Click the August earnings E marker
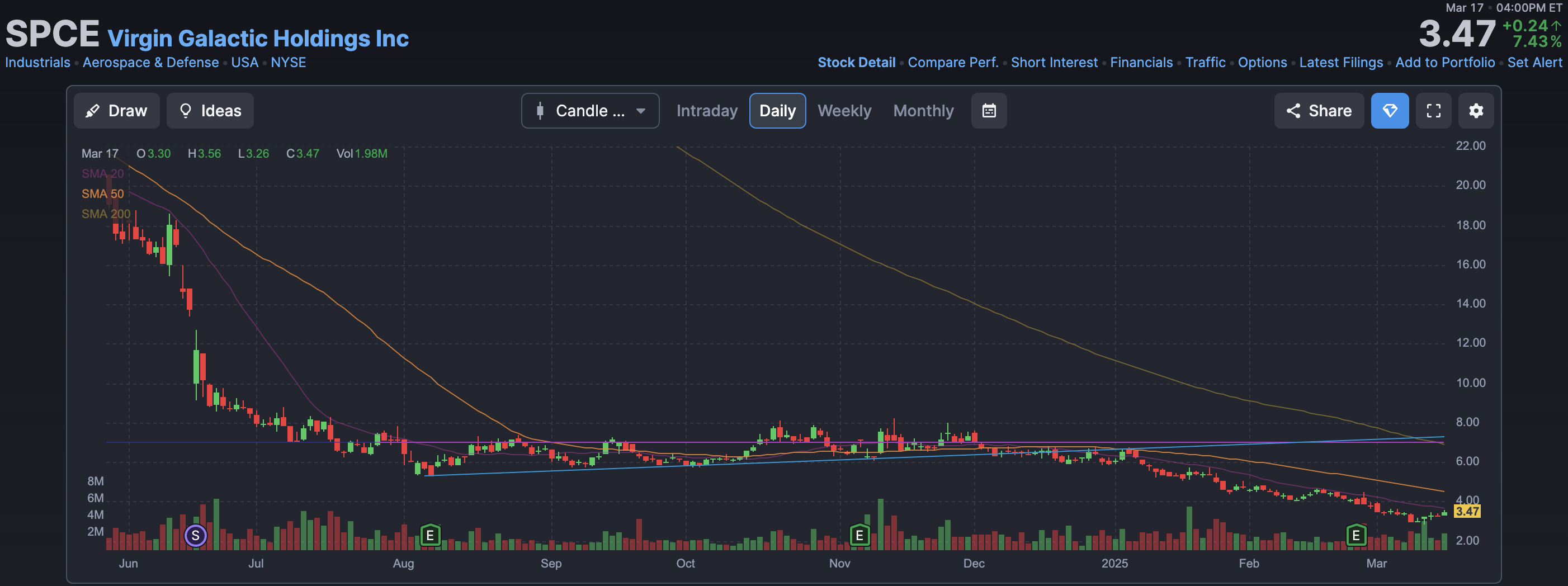The width and height of the screenshot is (1568, 586). click(429, 536)
